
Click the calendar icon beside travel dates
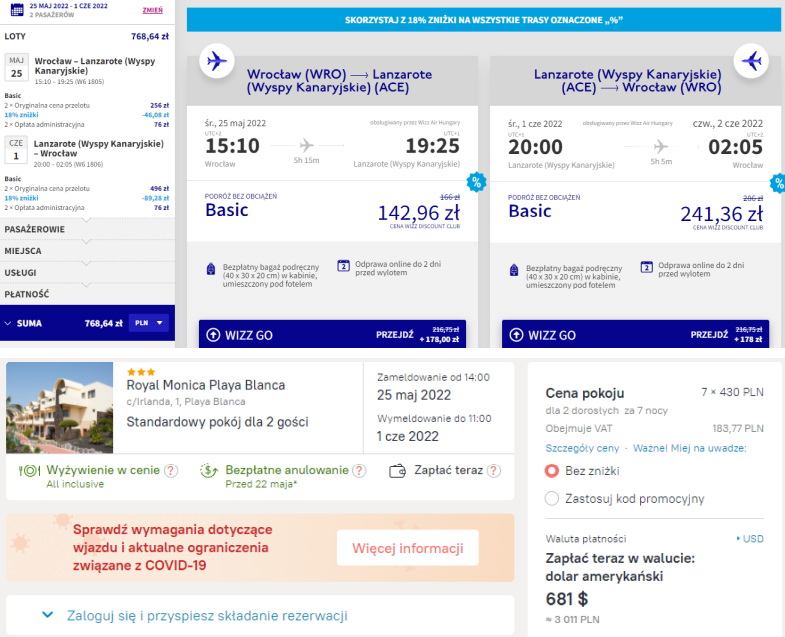point(17,11)
